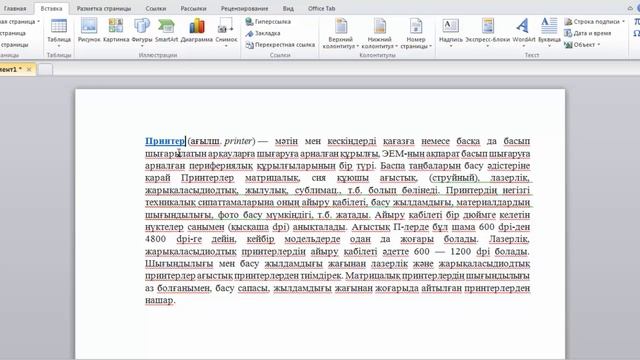Viewport: 640px width, 360px height.
Task: Insert a SmartArt graphic
Action: click(166, 31)
